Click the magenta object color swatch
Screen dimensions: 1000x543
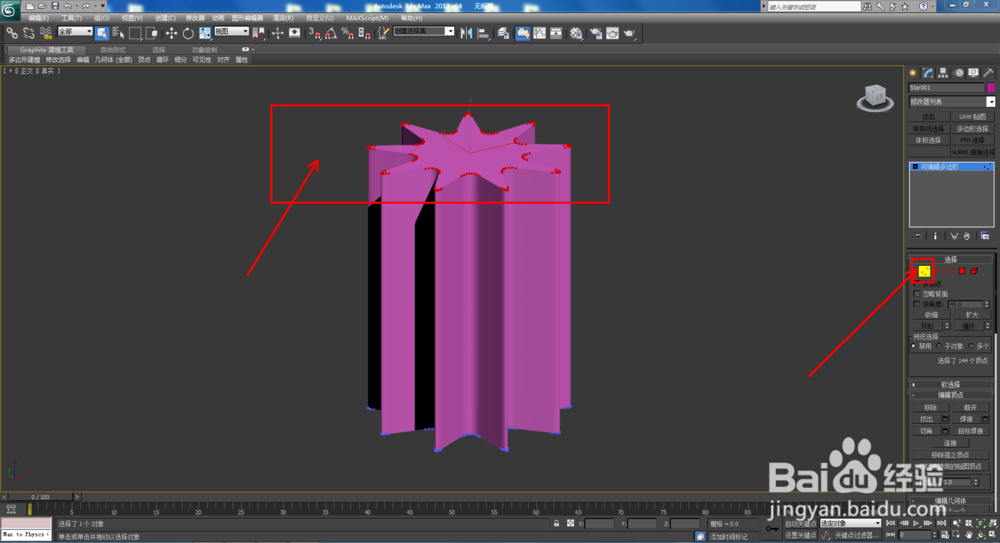tap(991, 87)
